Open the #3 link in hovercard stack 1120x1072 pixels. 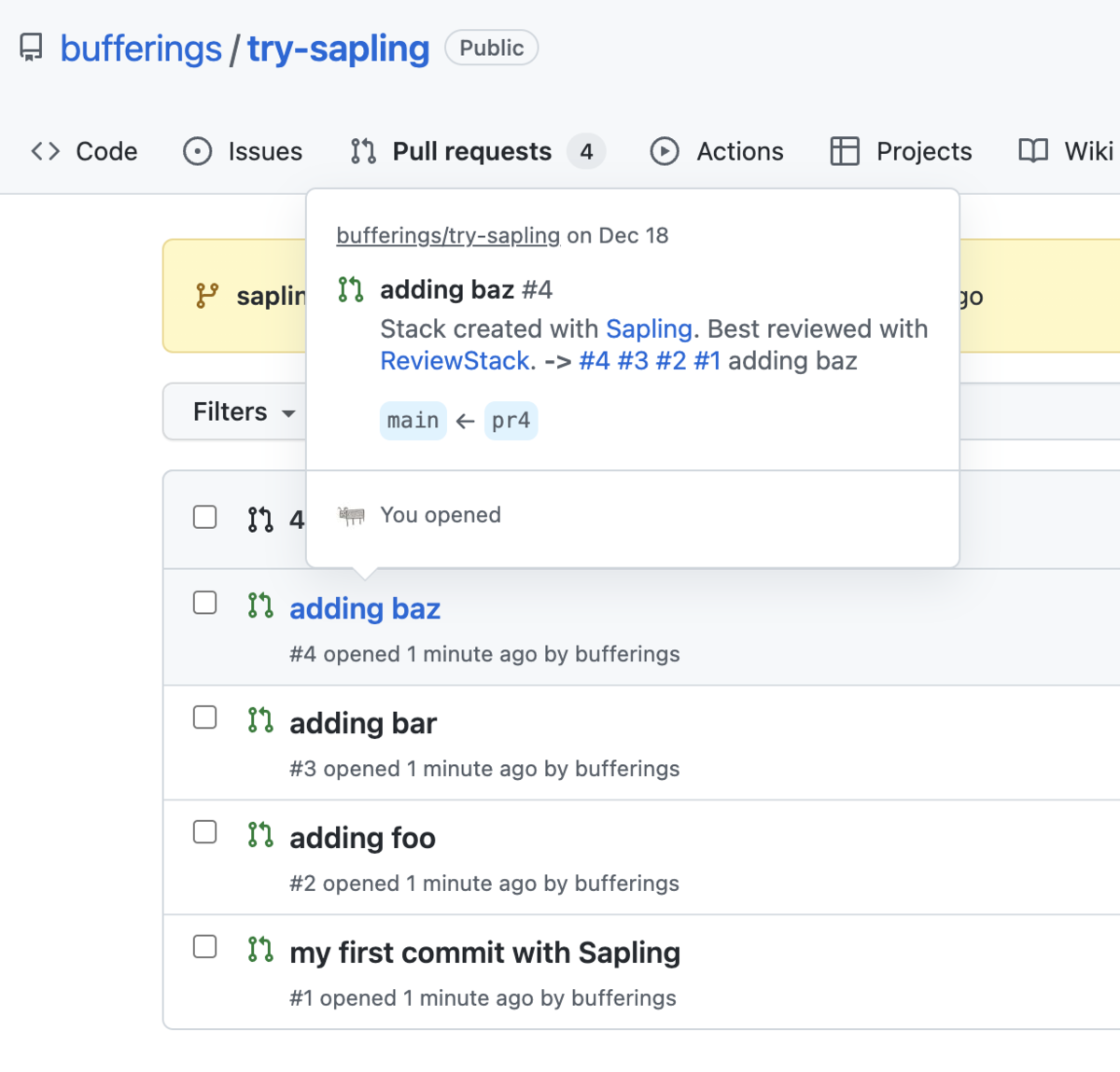[633, 361]
